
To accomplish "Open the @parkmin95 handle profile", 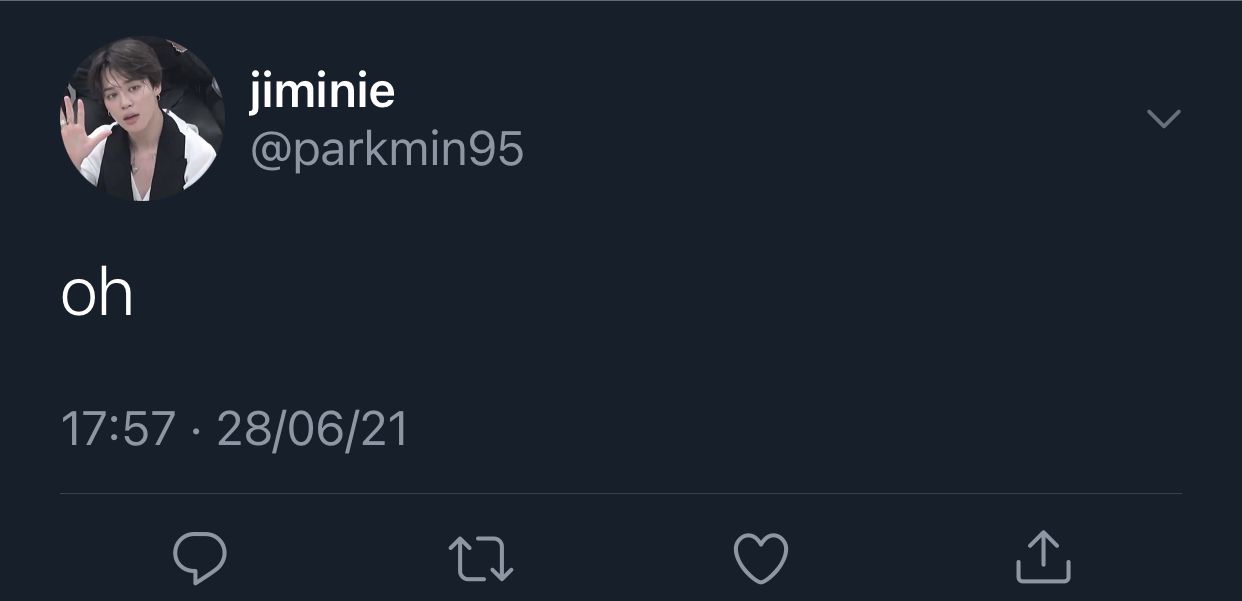I will (386, 150).
